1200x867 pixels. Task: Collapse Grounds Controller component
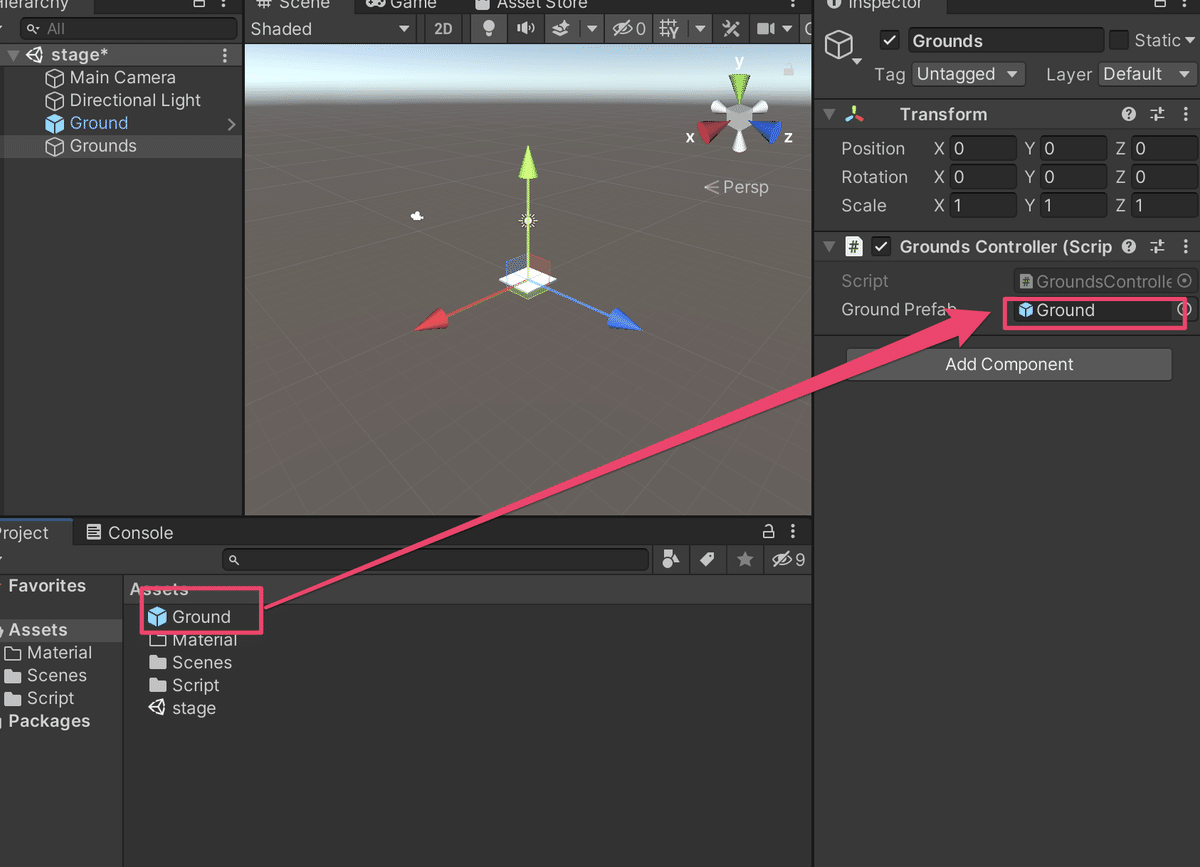pyautogui.click(x=828, y=247)
